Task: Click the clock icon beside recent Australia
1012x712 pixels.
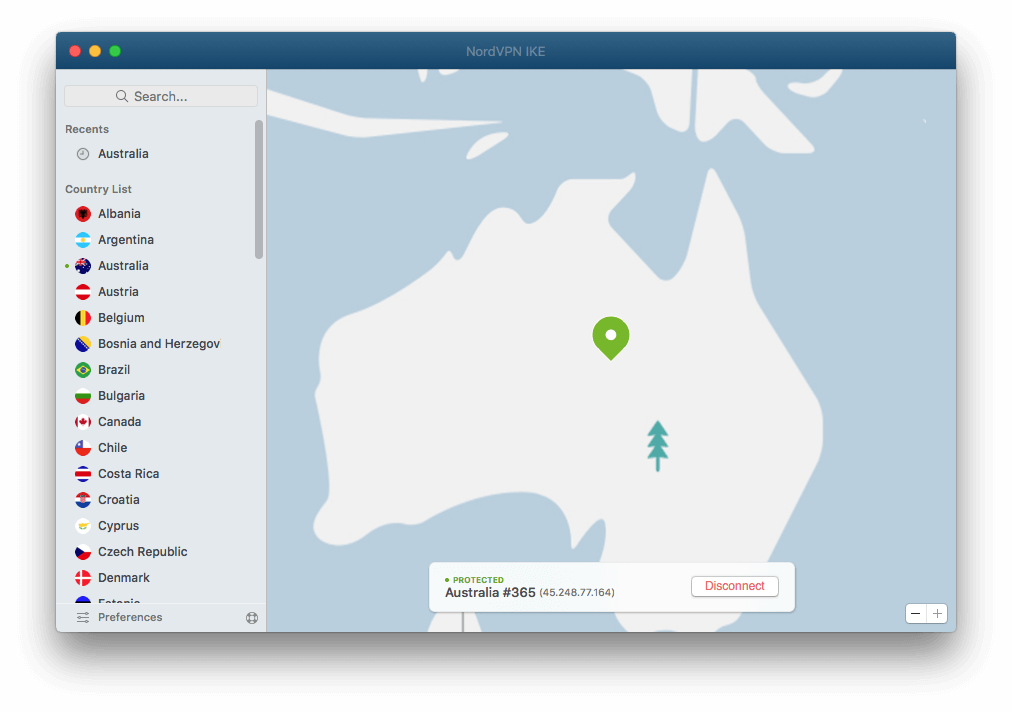Action: [83, 154]
